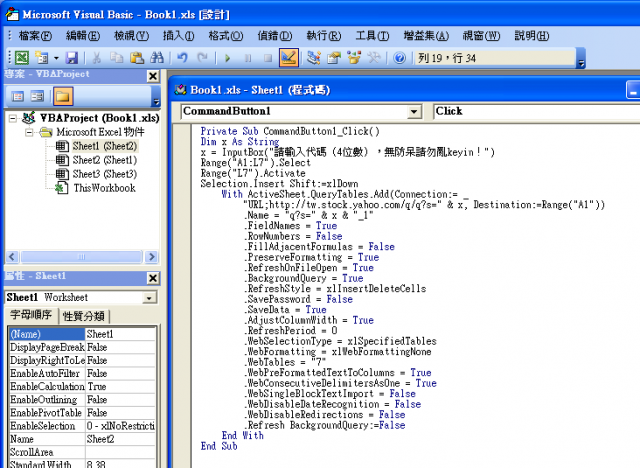Image resolution: width=640 pixels, height=468 pixels.
Task: Click the Visual Basic title bar icon
Action: click(x=12, y=14)
